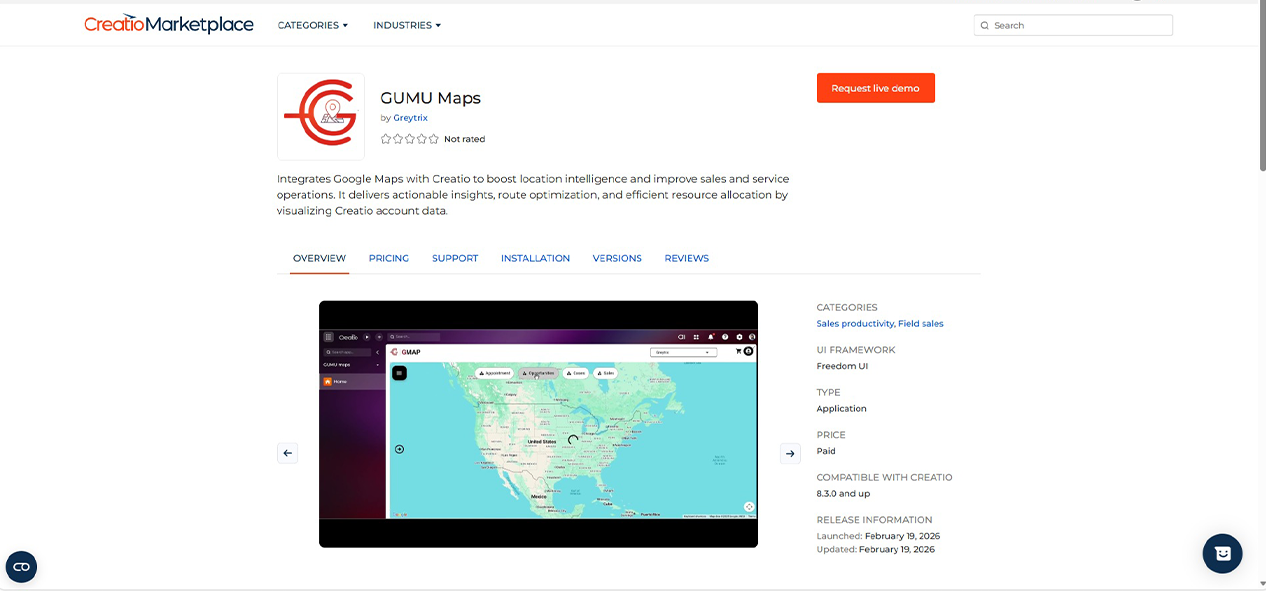Open the Greytrix developer link
This screenshot has height=591, width=1266.
click(410, 118)
